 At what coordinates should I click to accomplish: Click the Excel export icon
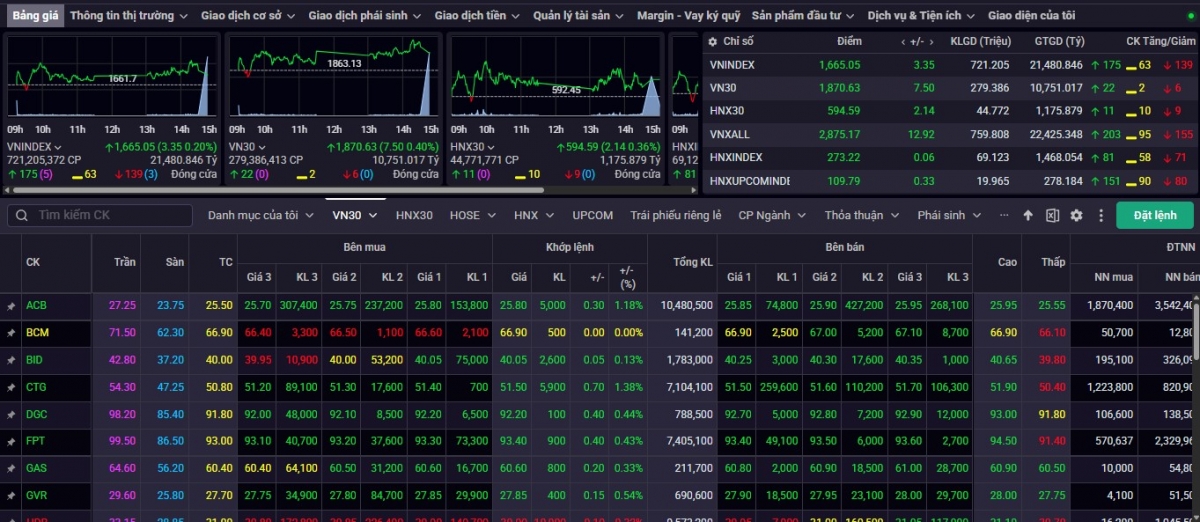(1052, 215)
